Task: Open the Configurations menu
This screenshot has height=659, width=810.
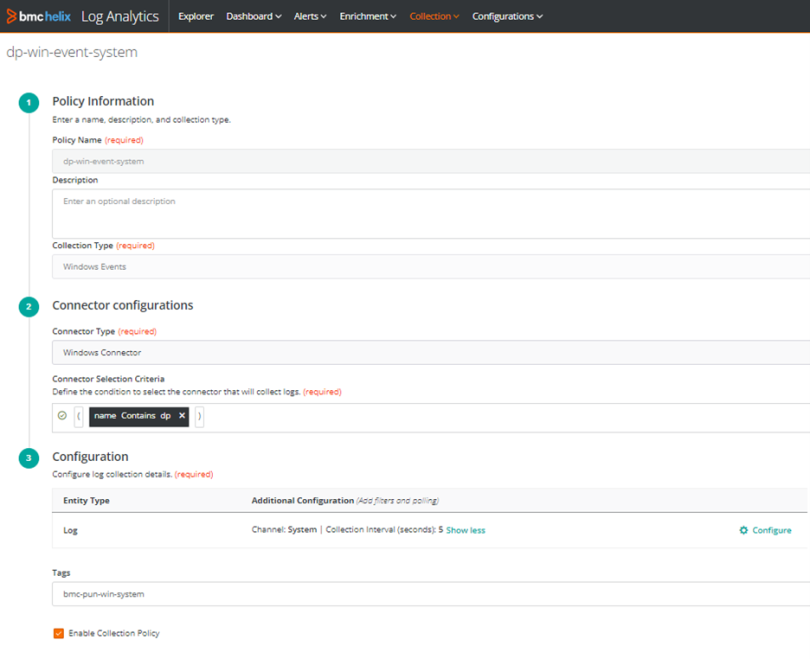Action: point(507,16)
